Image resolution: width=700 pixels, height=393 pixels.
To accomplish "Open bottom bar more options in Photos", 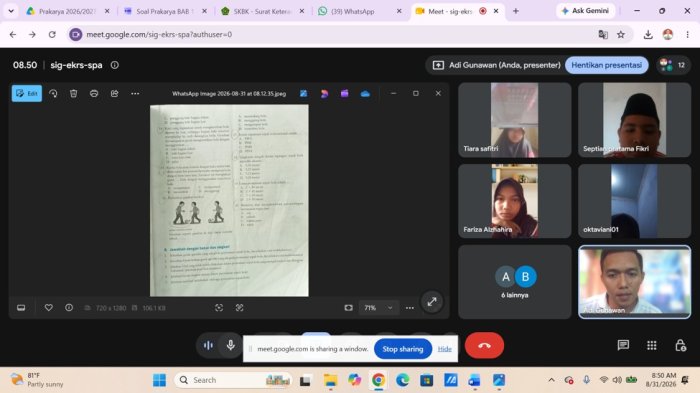I will pyautogui.click(x=410, y=308).
